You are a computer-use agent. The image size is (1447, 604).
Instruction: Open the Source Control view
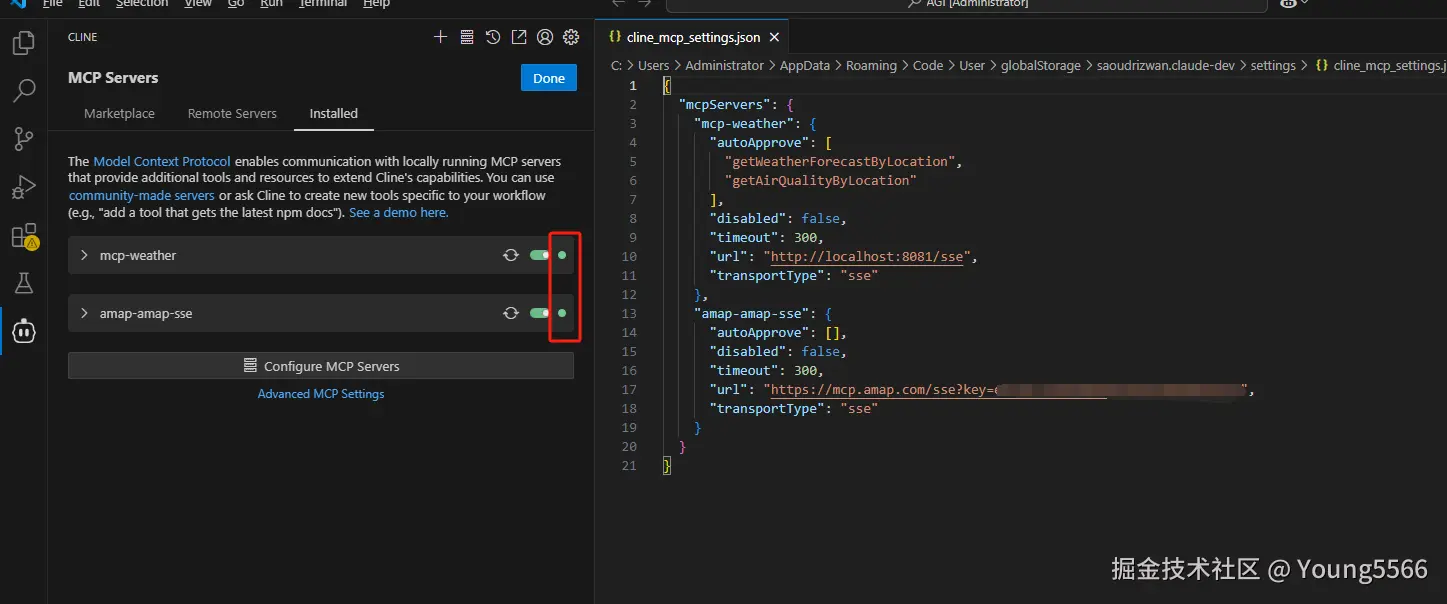(23, 139)
